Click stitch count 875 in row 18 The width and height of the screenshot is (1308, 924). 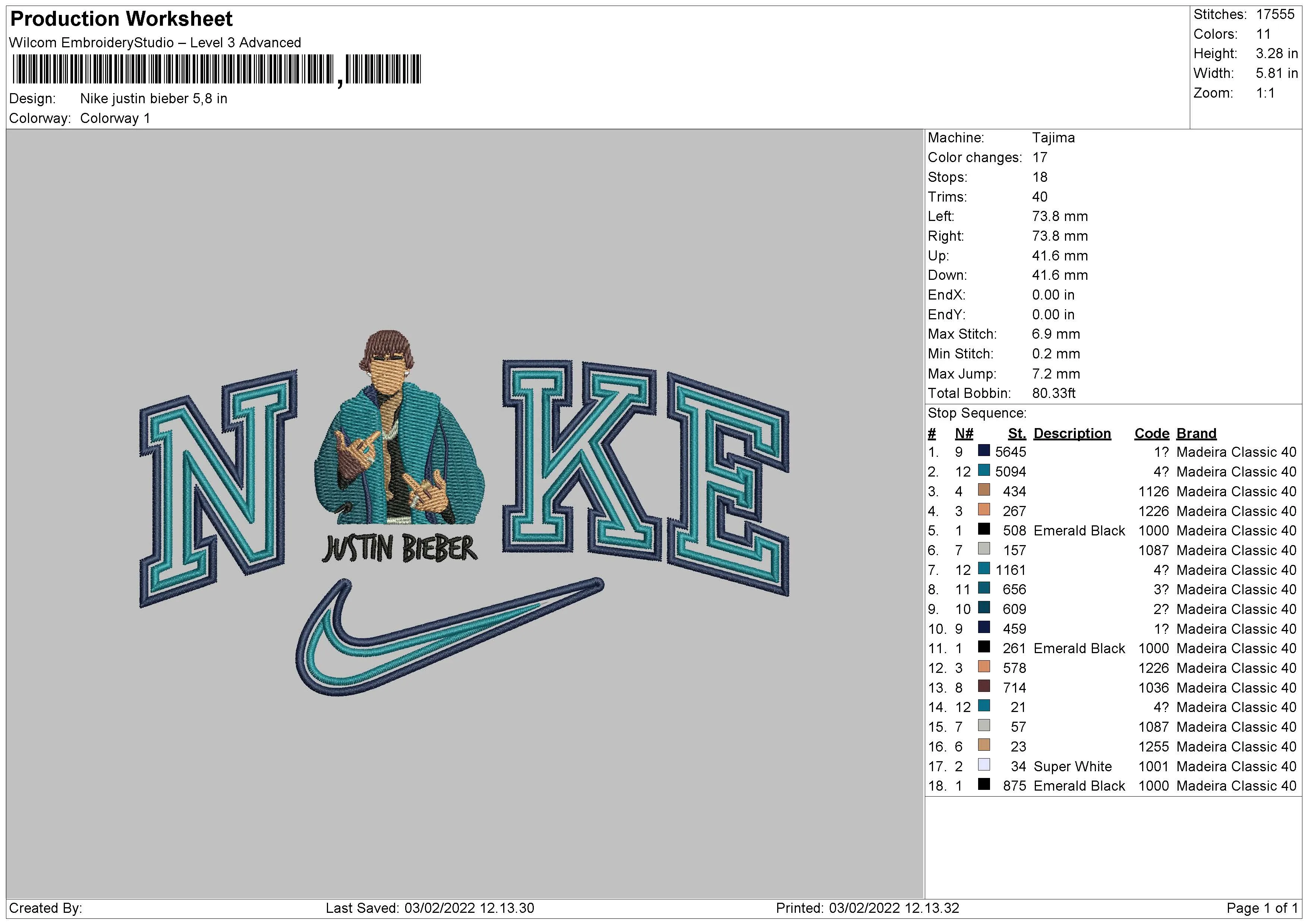tap(1014, 786)
